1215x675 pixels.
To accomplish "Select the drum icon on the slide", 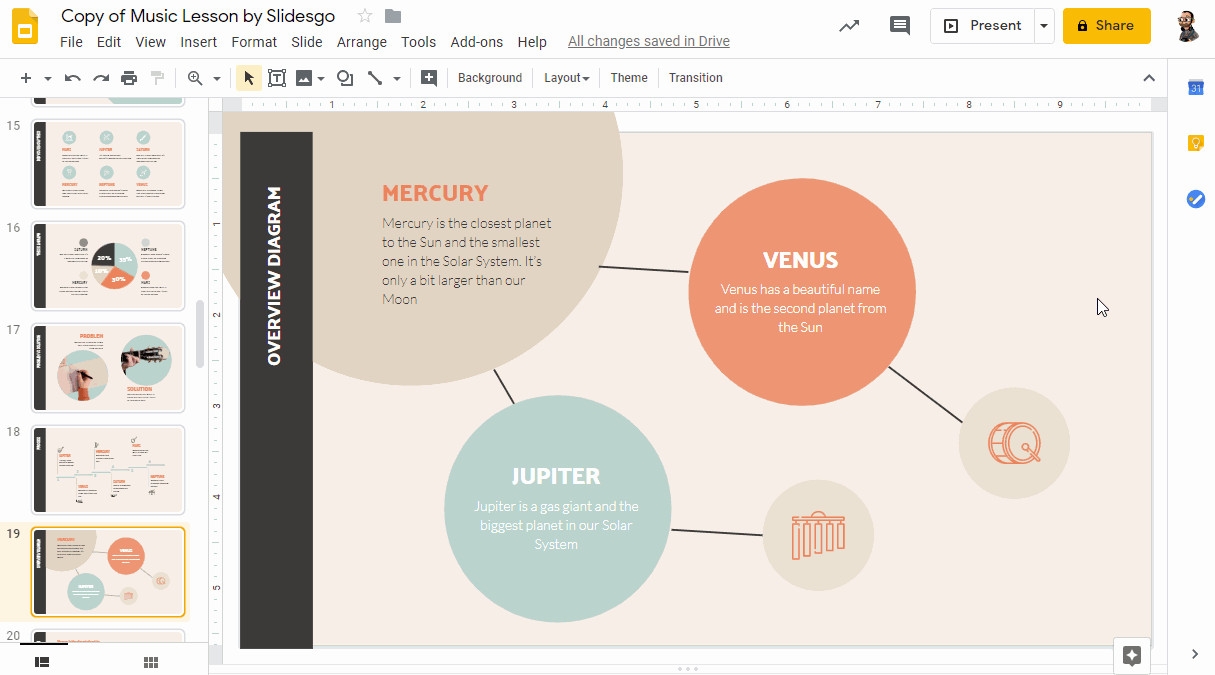I will coord(1014,443).
